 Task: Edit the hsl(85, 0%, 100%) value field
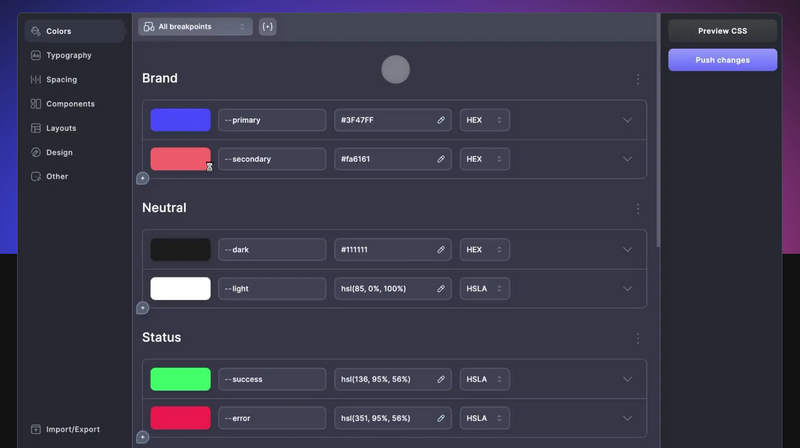392,289
